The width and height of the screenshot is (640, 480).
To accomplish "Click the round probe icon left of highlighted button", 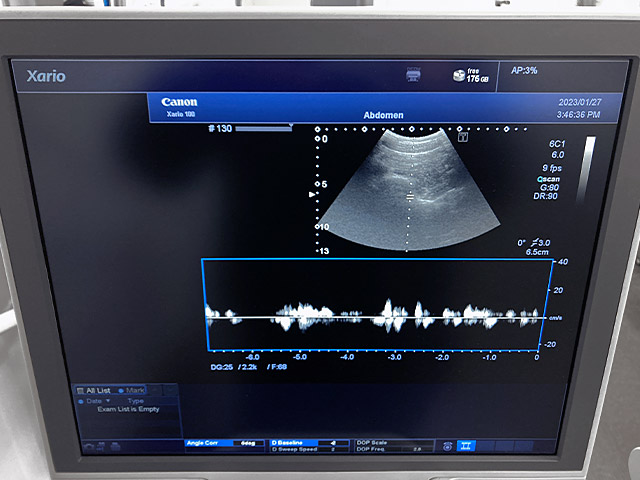I will (447, 446).
